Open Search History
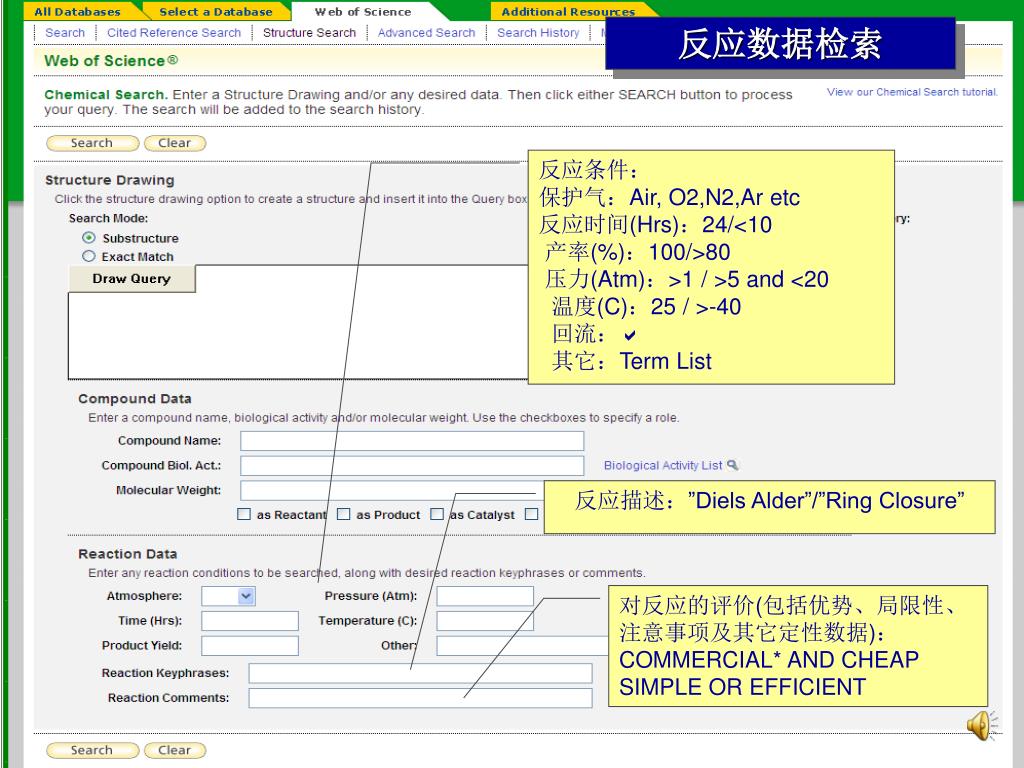Viewport: 1024px width, 768px height. tap(538, 33)
